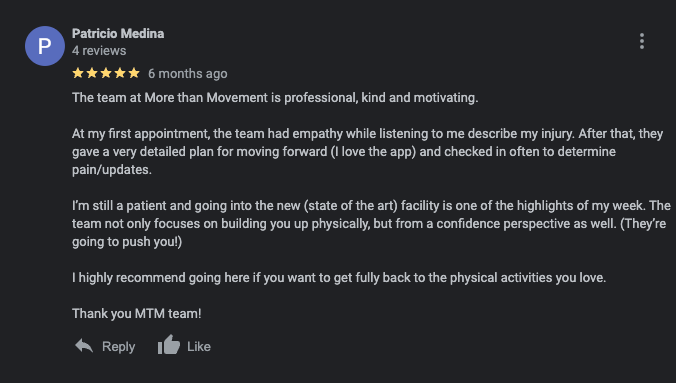Open Patricio Medina's profile name link

coord(118,34)
